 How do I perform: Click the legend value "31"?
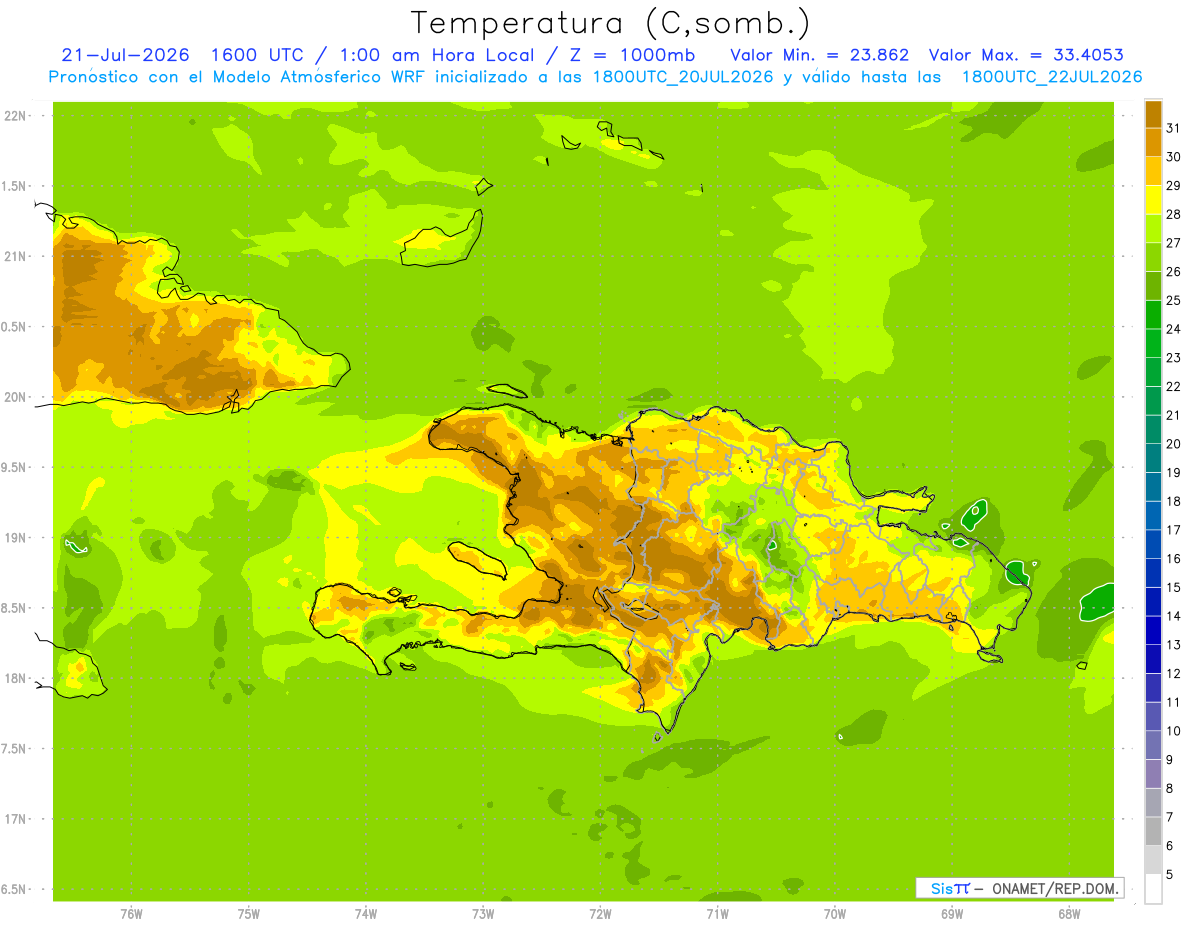1173,128
